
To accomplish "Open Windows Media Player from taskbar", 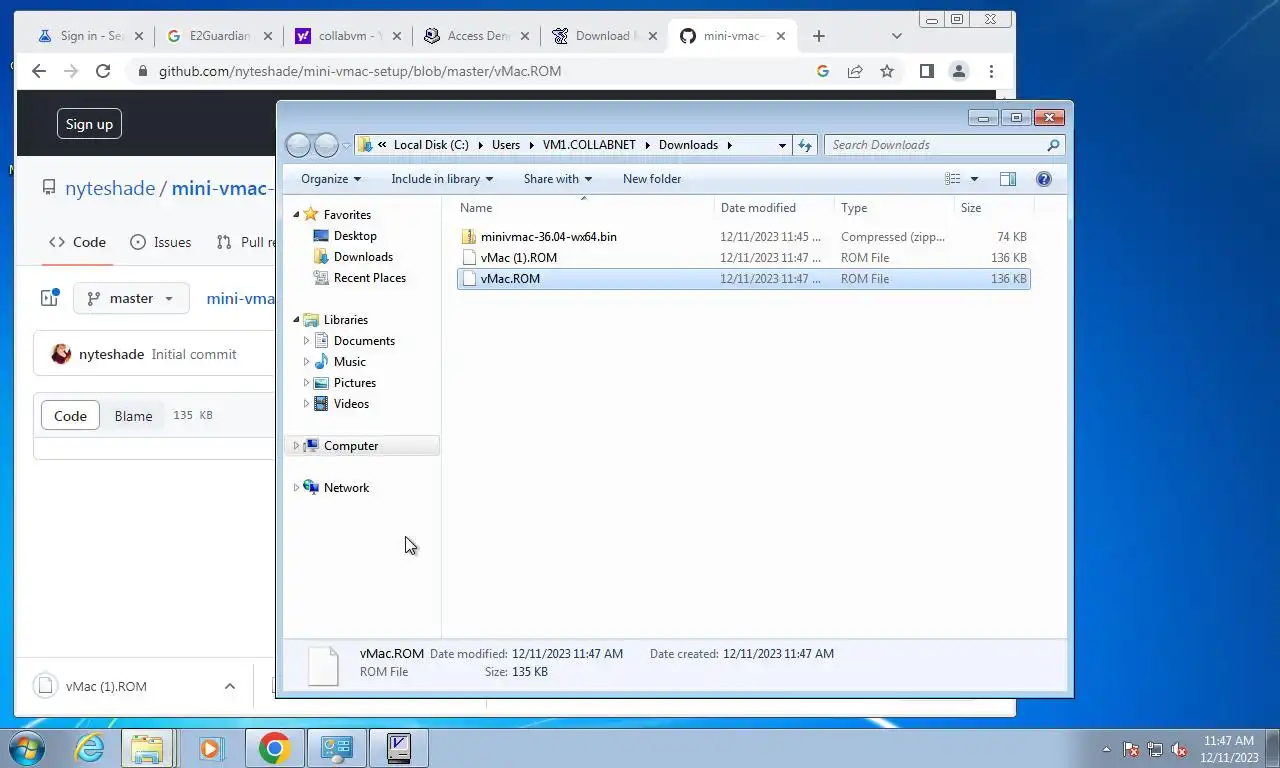I will pos(210,748).
